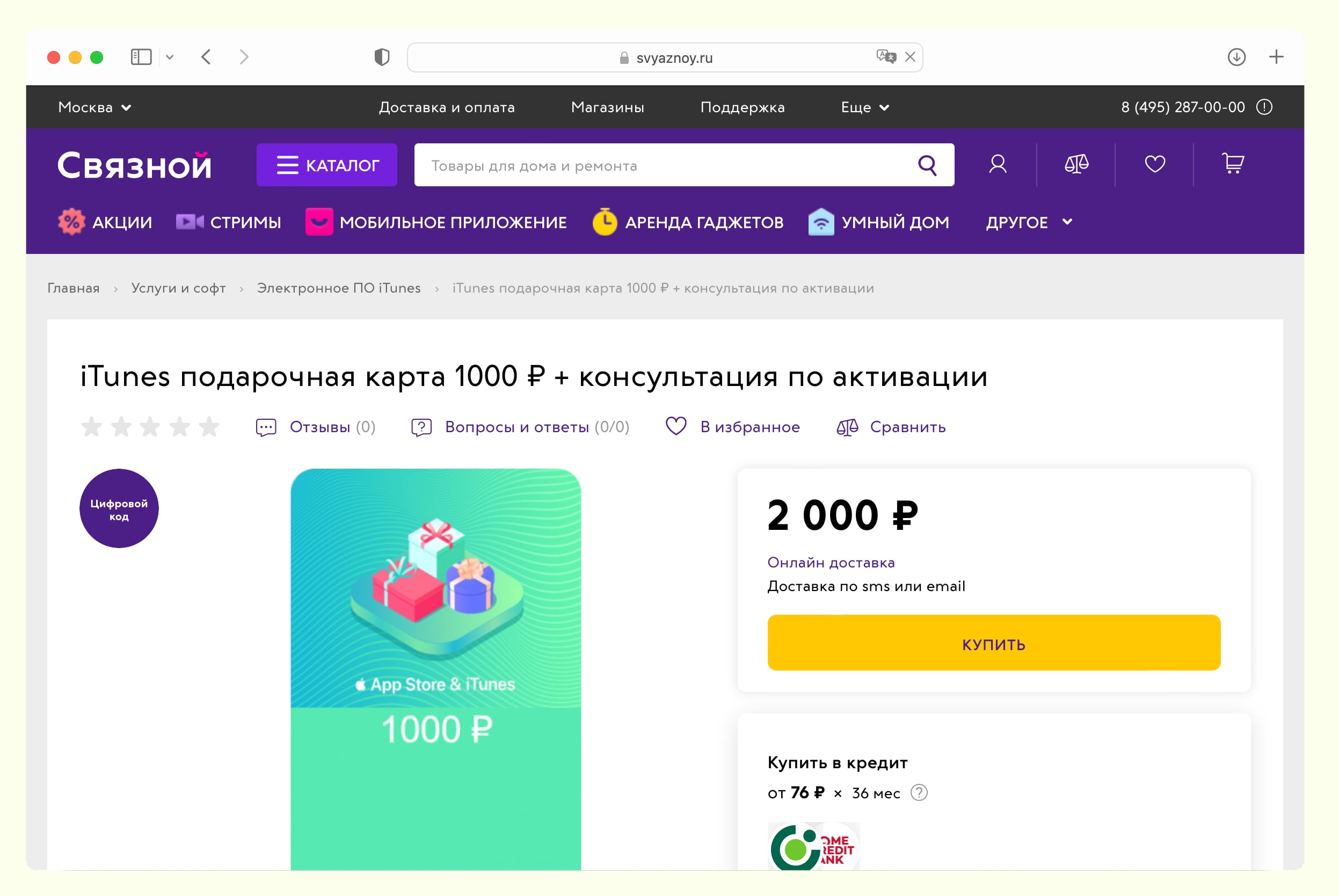1339x896 pixels.
Task: Open the АКЦИИ section
Action: (x=106, y=222)
